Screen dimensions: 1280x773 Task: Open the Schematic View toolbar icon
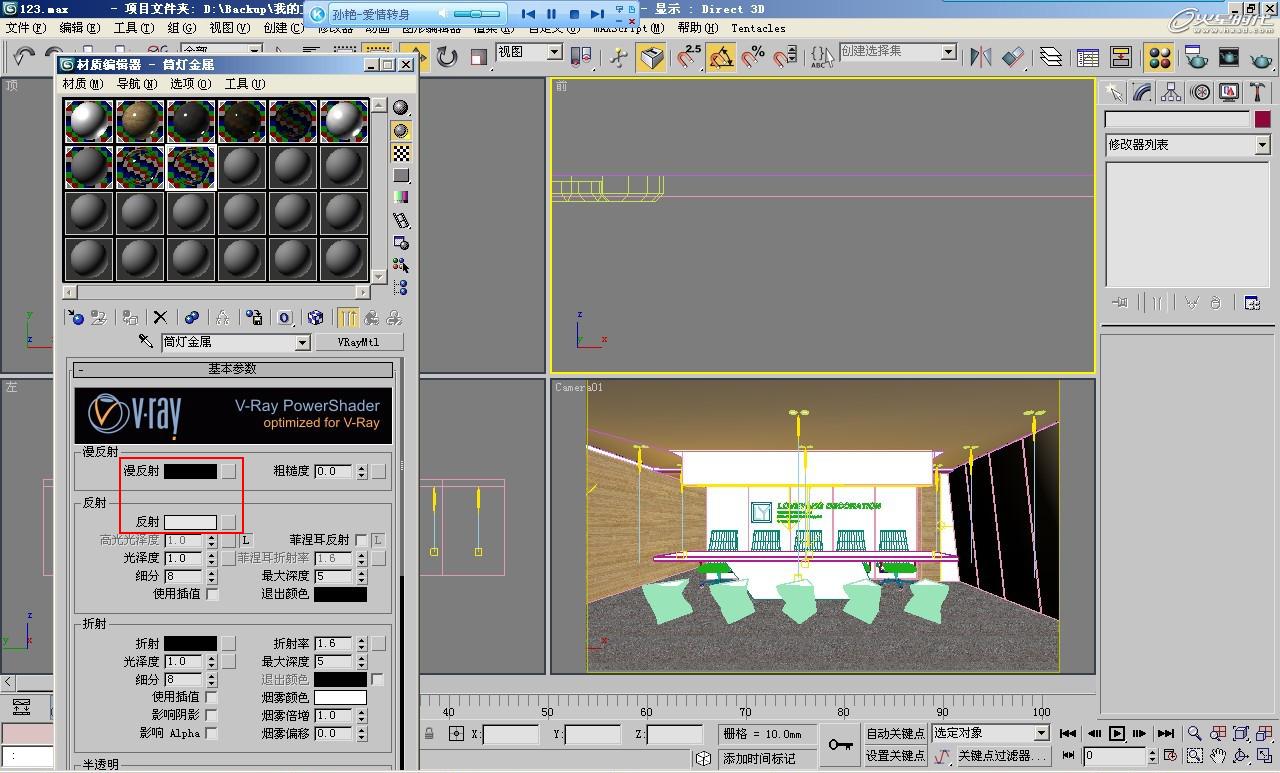[x=1120, y=57]
